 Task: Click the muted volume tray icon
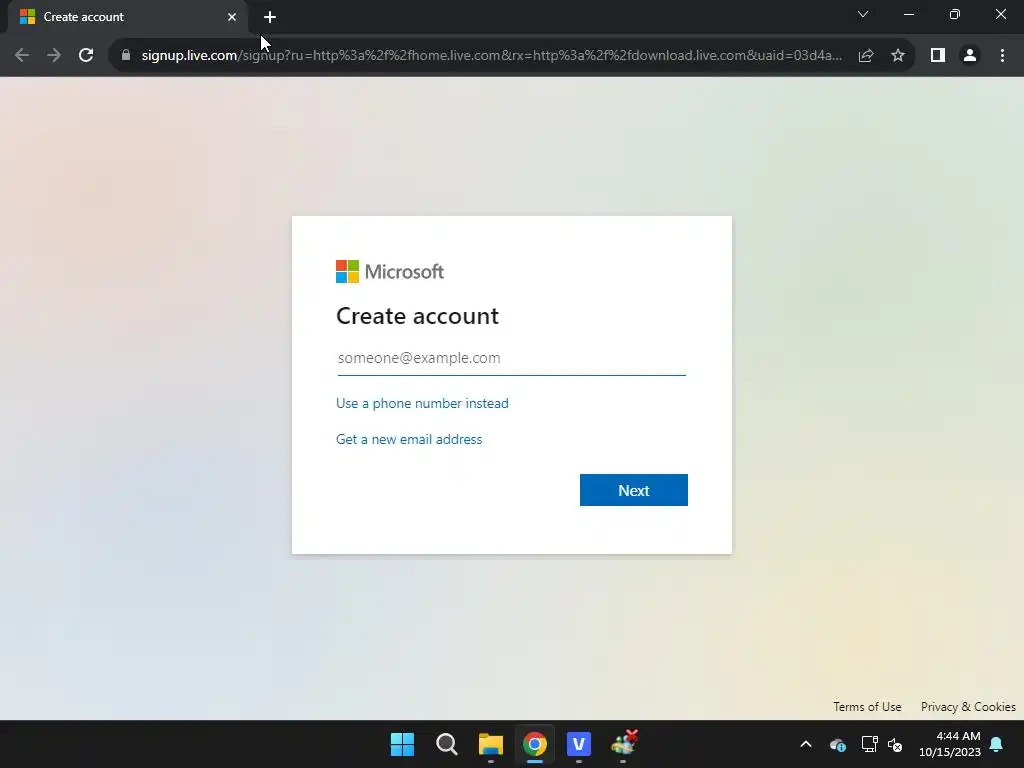pos(895,744)
